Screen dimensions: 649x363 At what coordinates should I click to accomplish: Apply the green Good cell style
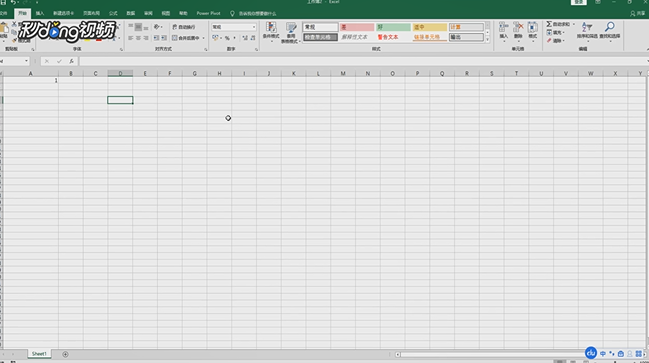(x=393, y=27)
